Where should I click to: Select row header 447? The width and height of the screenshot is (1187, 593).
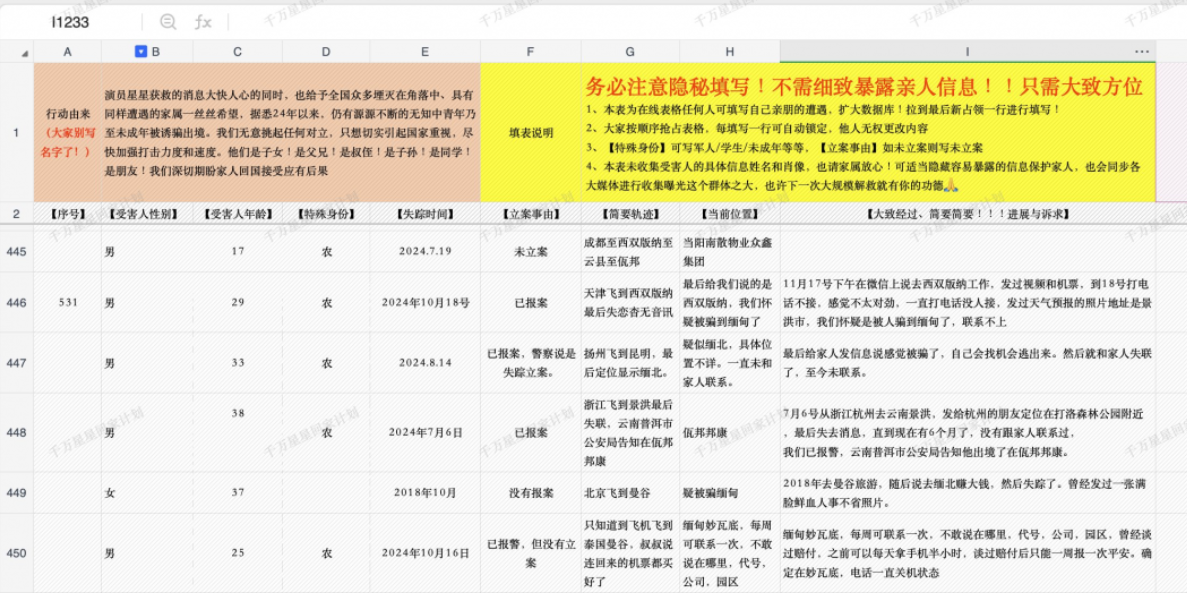pyautogui.click(x=17, y=363)
